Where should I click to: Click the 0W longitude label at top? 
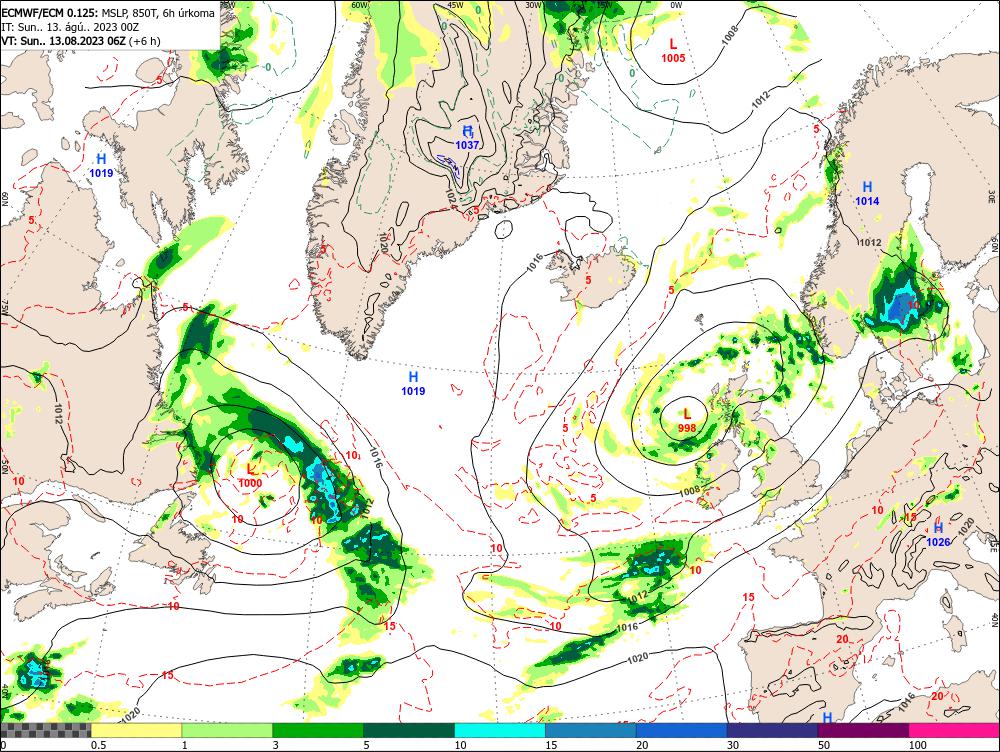tap(676, 5)
